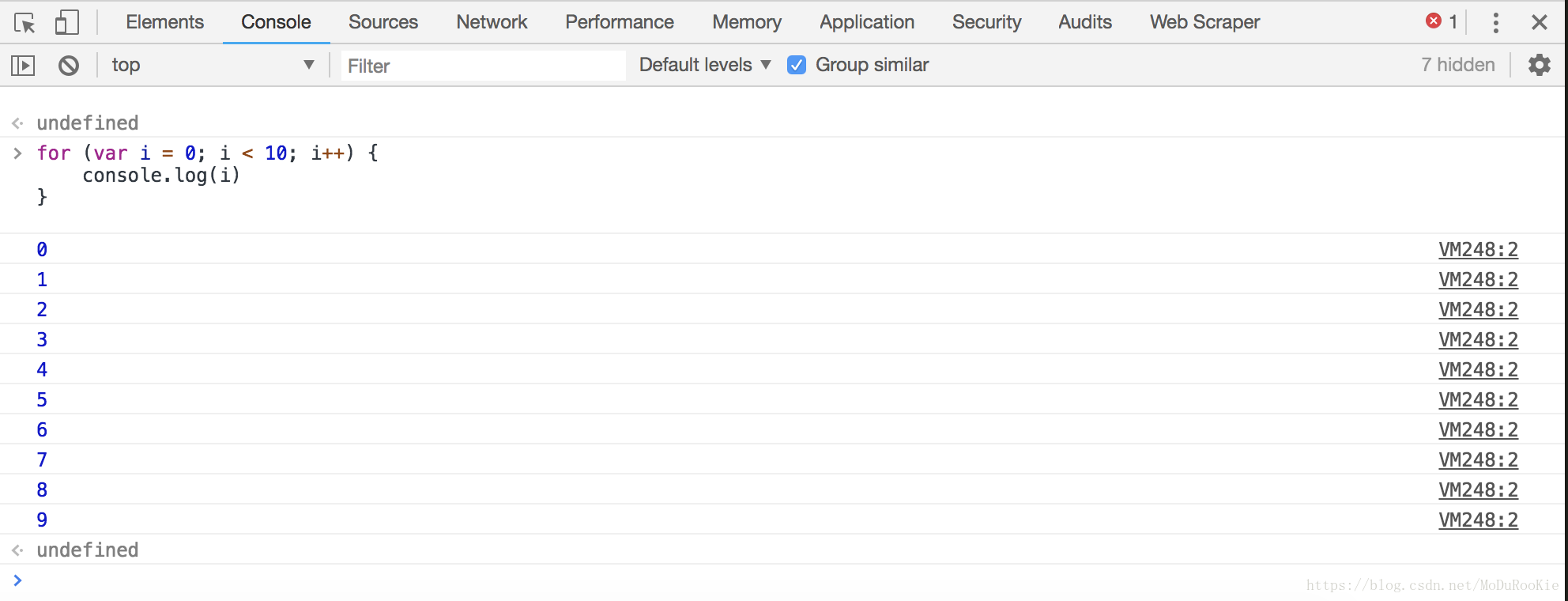
Task: Click the logged value 5
Action: click(x=42, y=399)
